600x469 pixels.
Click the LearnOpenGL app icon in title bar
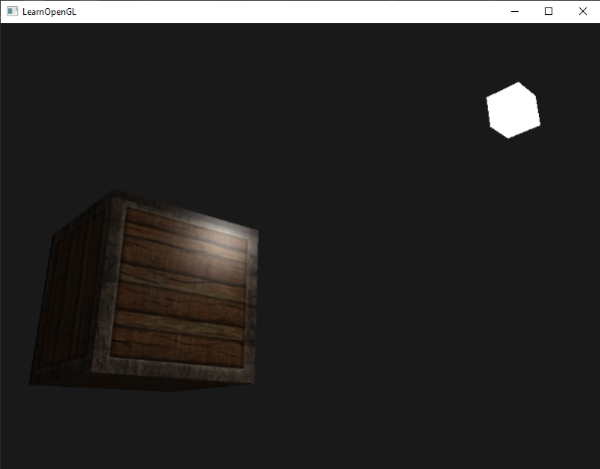pos(12,11)
